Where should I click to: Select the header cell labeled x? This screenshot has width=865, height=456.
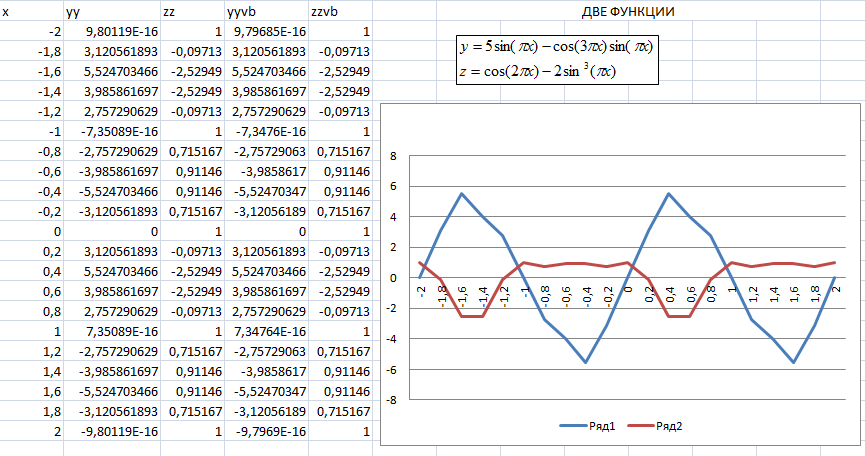[31, 11]
